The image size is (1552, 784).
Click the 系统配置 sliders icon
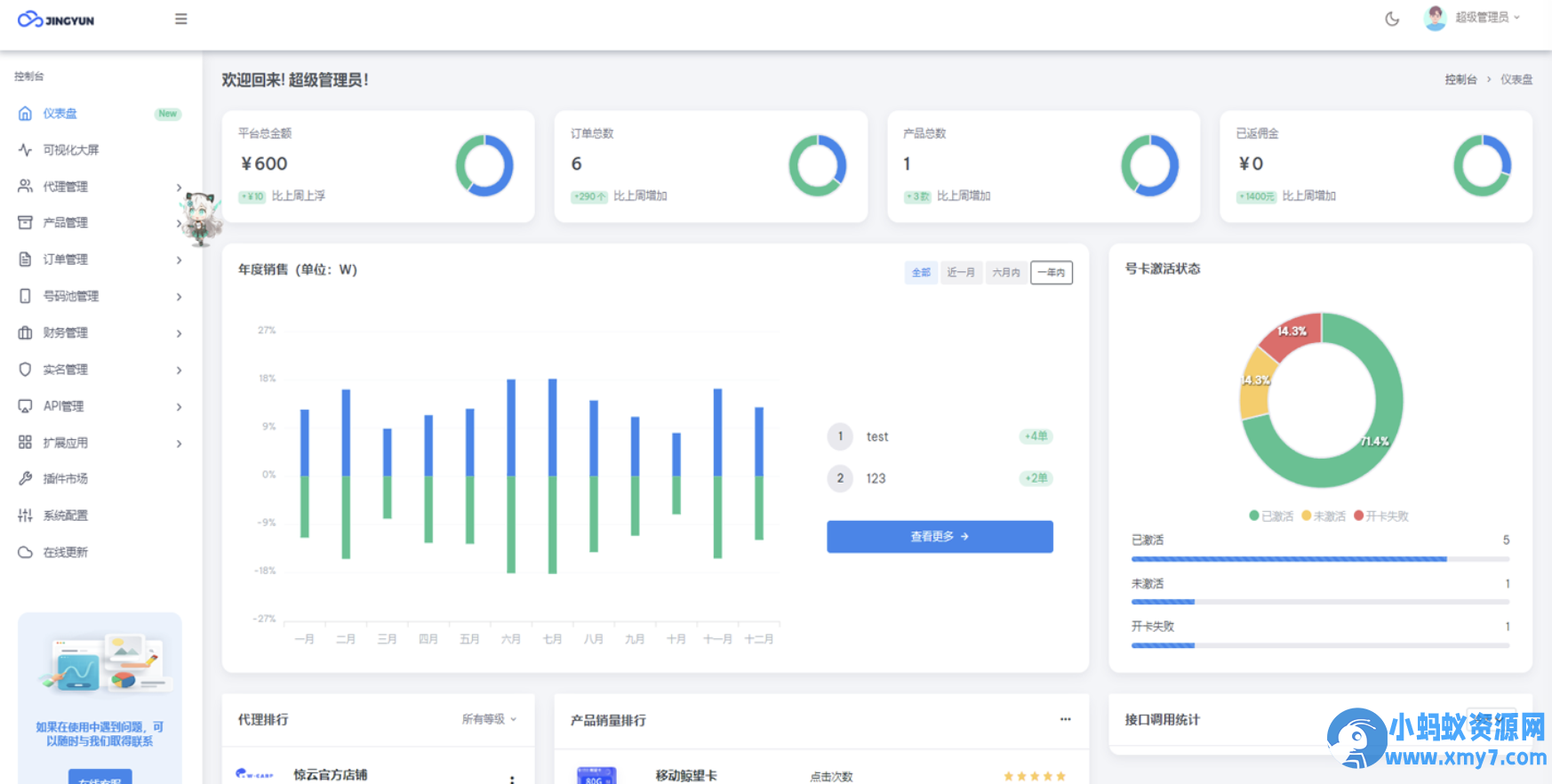click(25, 516)
